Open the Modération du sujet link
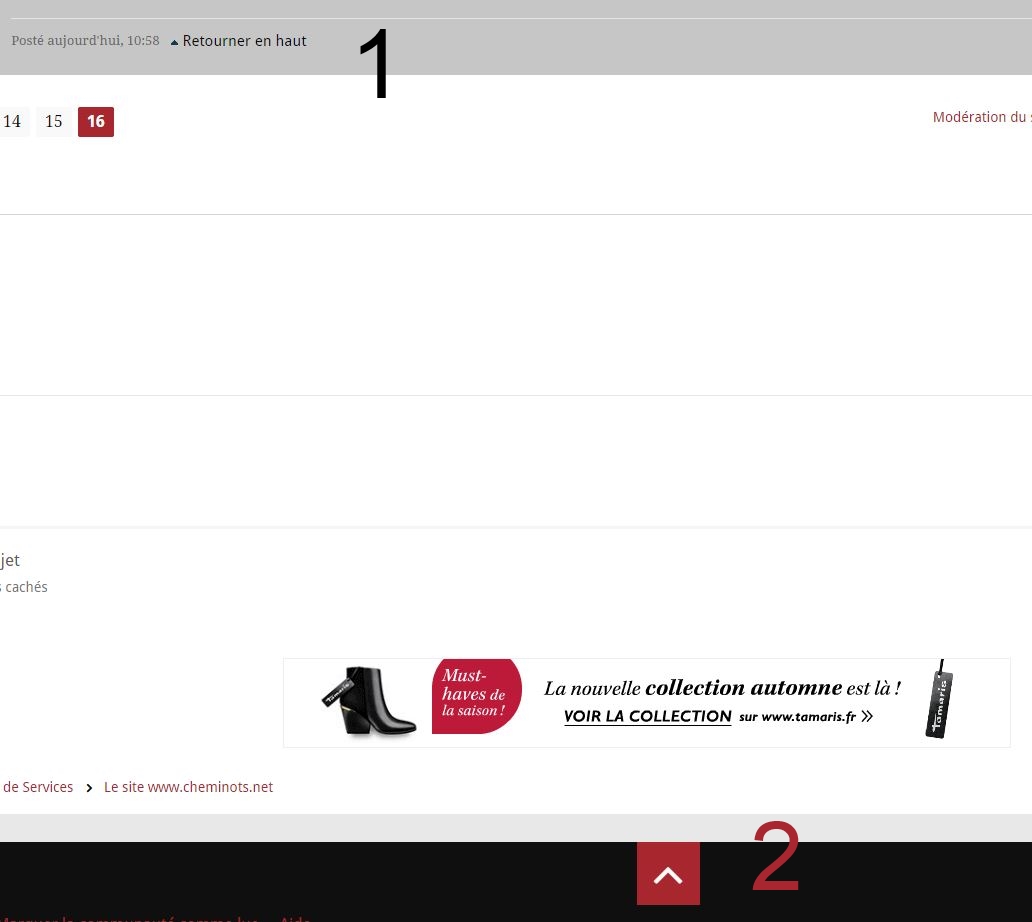Viewport: 1032px width, 922px height. click(x=981, y=117)
